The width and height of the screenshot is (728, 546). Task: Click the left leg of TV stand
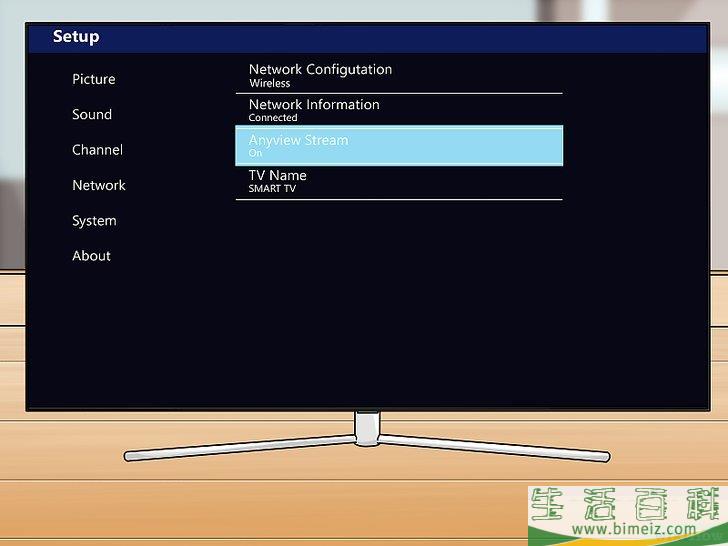240,447
